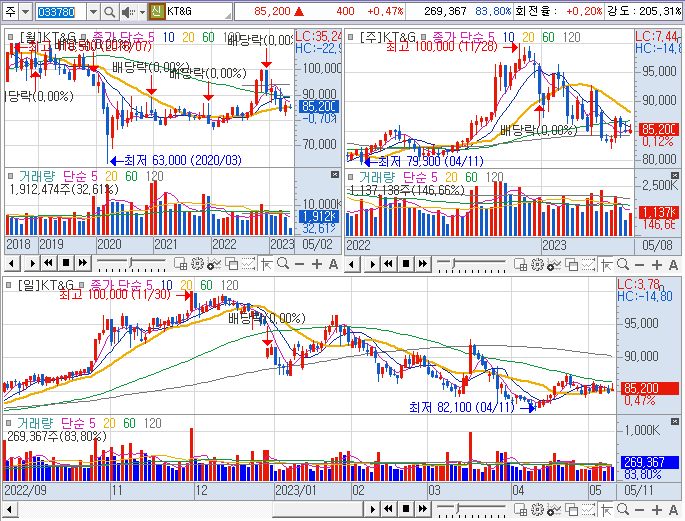Toggle monthly chart crosshair cursor icon
685x521 pixels.
tap(266, 264)
